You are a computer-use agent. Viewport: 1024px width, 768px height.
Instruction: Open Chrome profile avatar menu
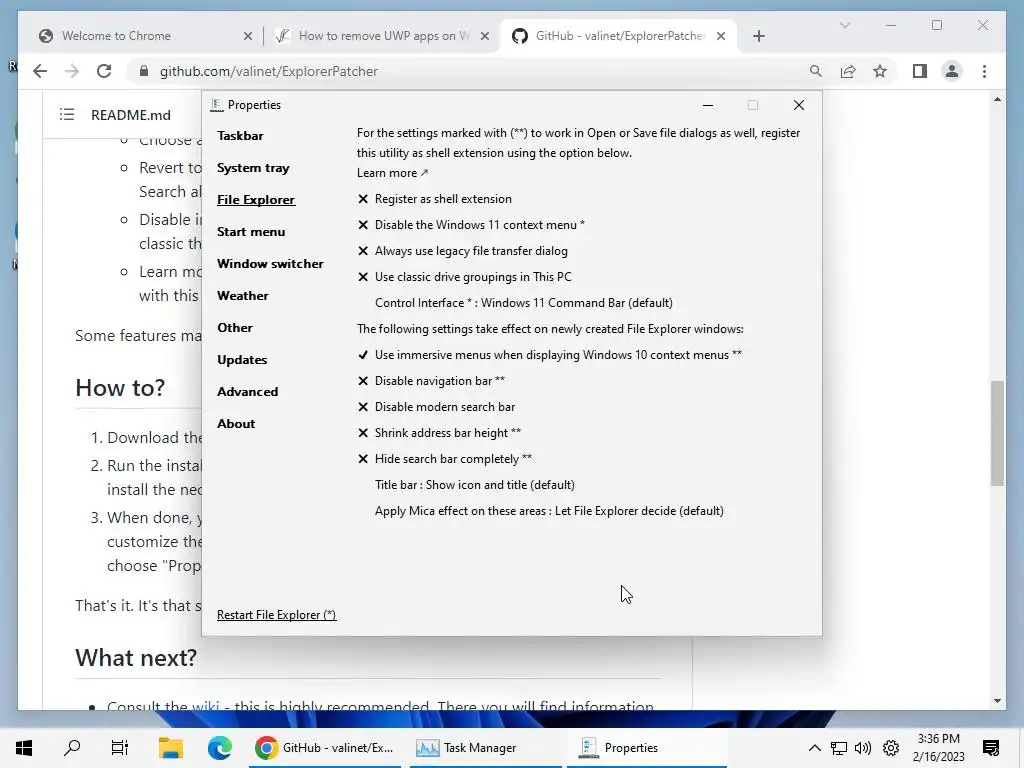tap(952, 71)
